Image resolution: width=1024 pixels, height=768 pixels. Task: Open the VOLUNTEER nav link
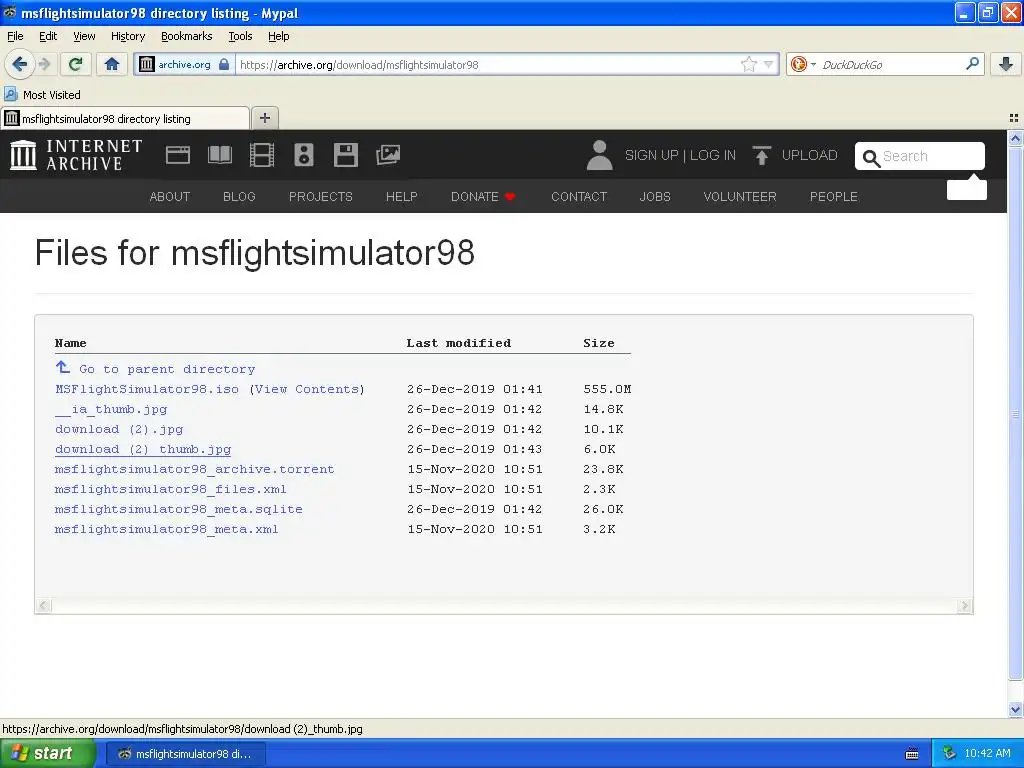point(740,197)
